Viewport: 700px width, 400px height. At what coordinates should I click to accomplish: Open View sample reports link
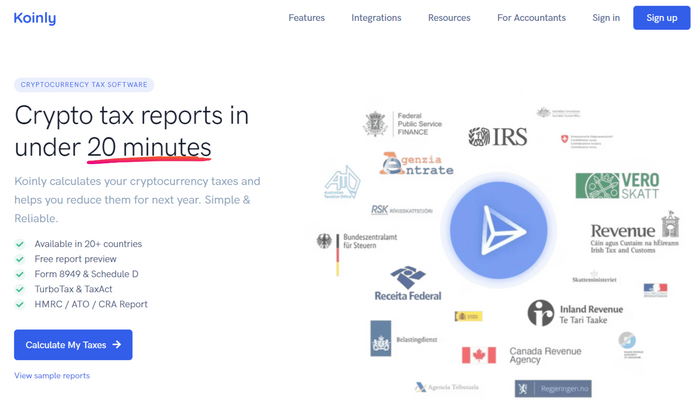[x=52, y=375]
